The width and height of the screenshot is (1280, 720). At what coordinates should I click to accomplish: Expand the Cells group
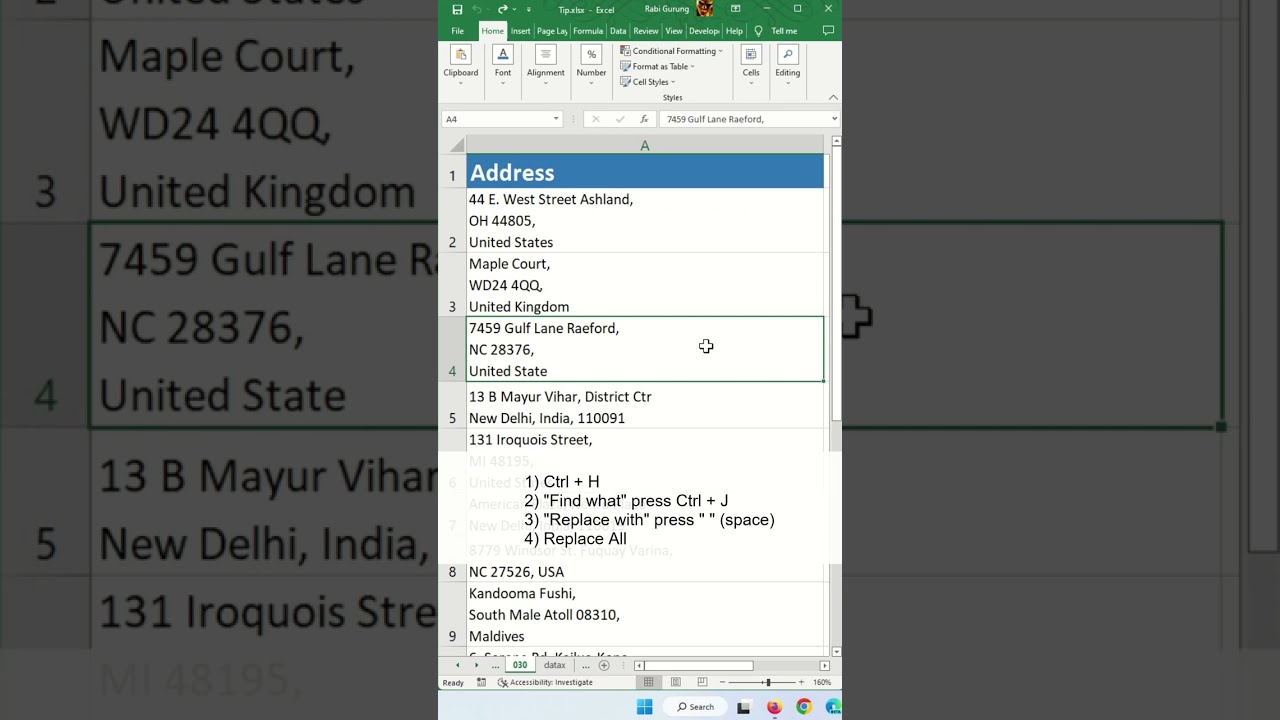(x=751, y=66)
